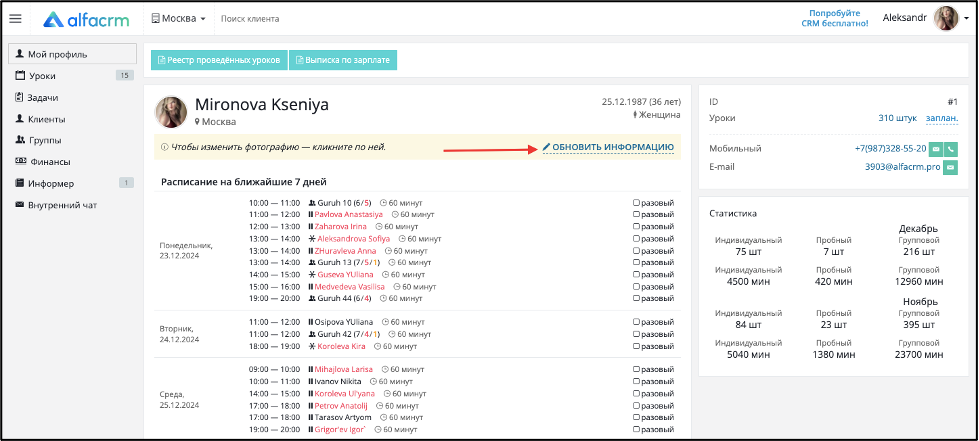Open Ivanov Nikita lesson

(338, 381)
